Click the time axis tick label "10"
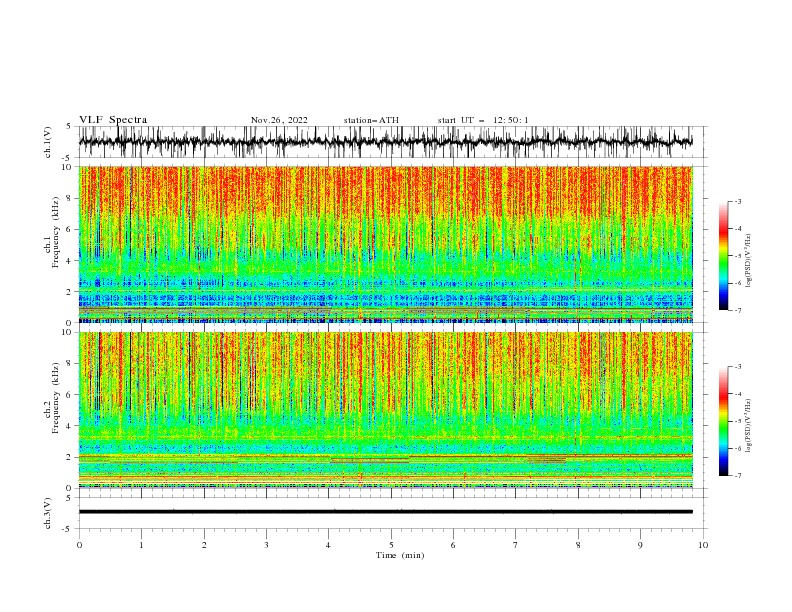 703,545
